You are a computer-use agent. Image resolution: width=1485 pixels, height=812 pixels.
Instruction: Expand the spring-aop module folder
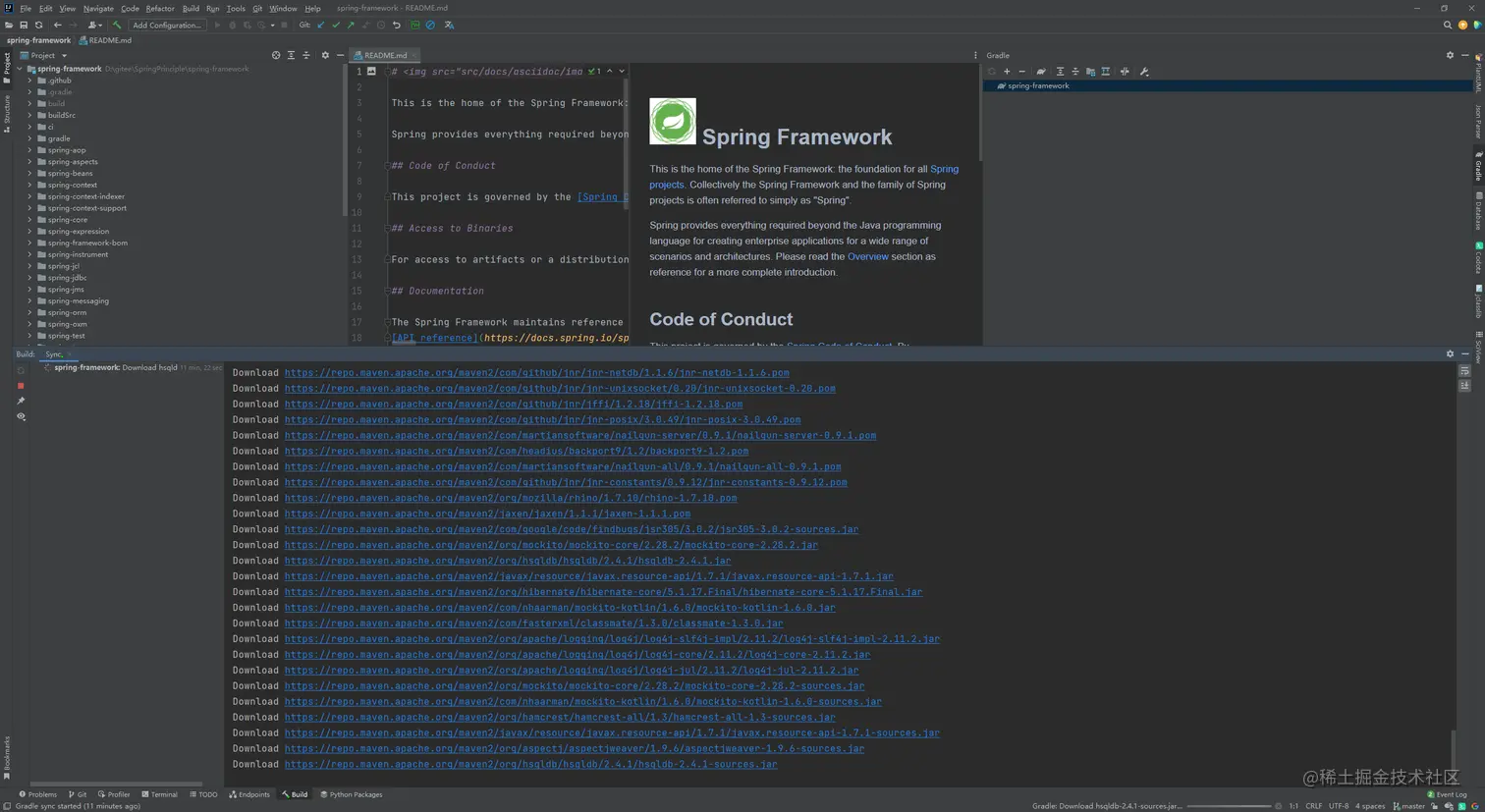30,150
